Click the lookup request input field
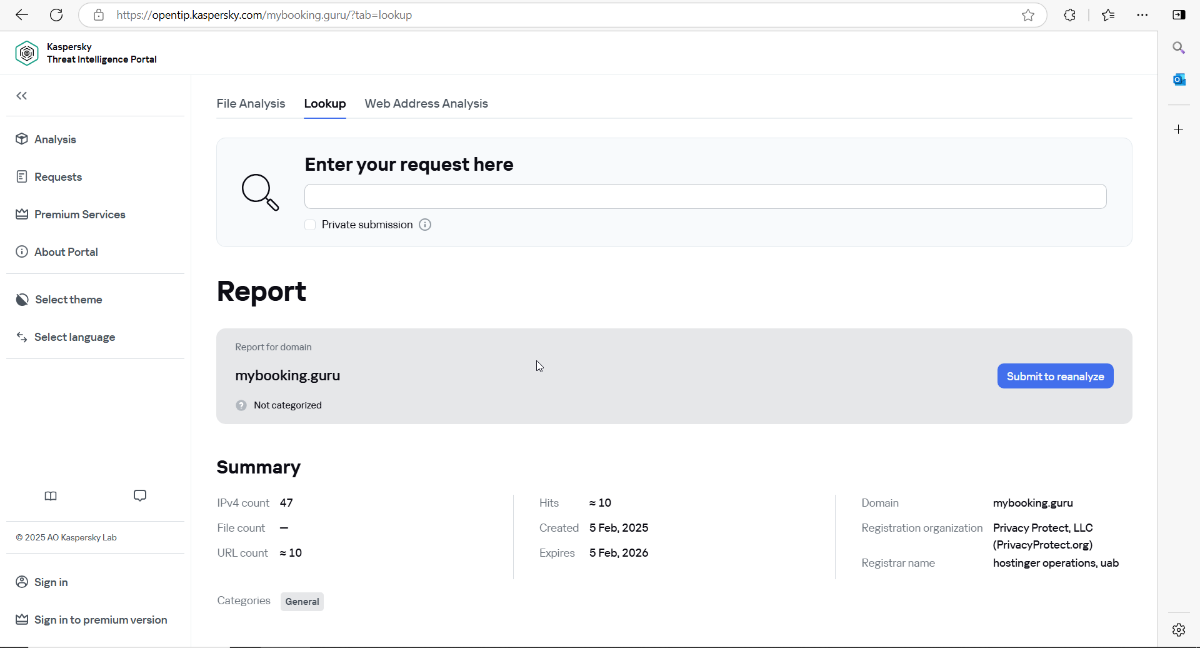Image resolution: width=1200 pixels, height=648 pixels. coord(705,196)
